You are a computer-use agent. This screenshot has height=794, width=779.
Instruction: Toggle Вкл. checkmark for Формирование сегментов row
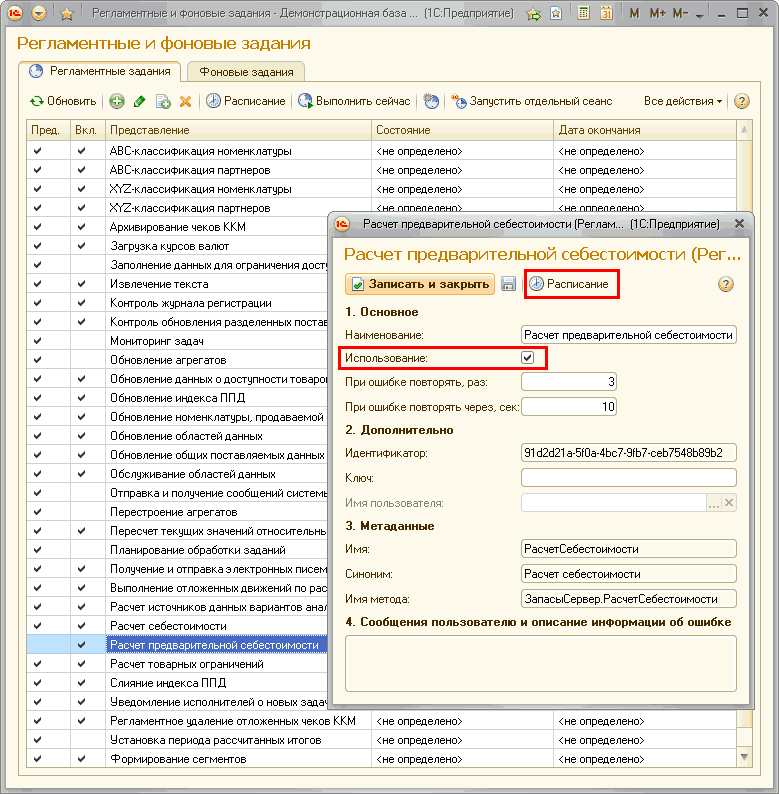[x=82, y=759]
